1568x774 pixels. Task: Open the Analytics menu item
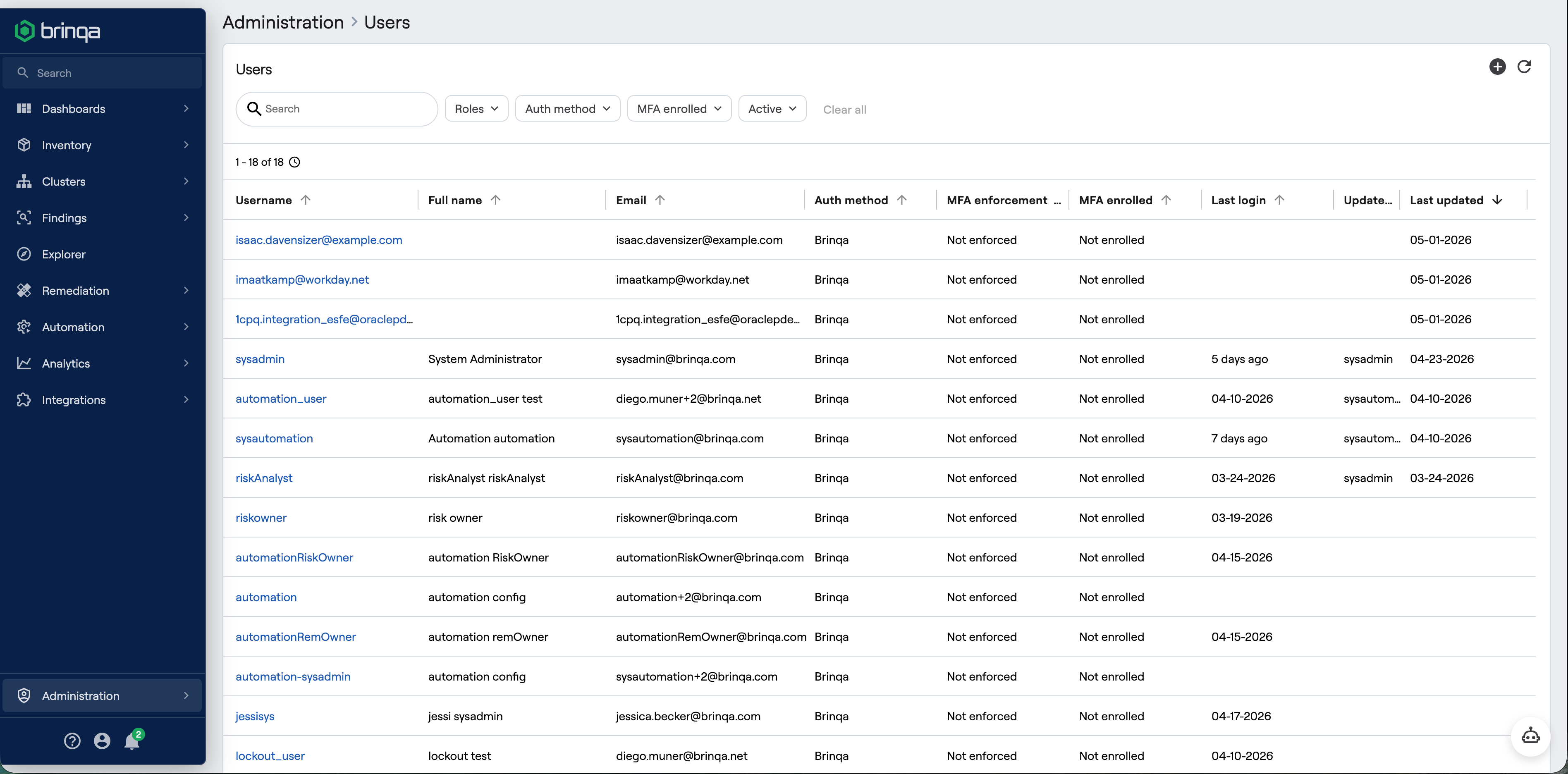(x=102, y=363)
